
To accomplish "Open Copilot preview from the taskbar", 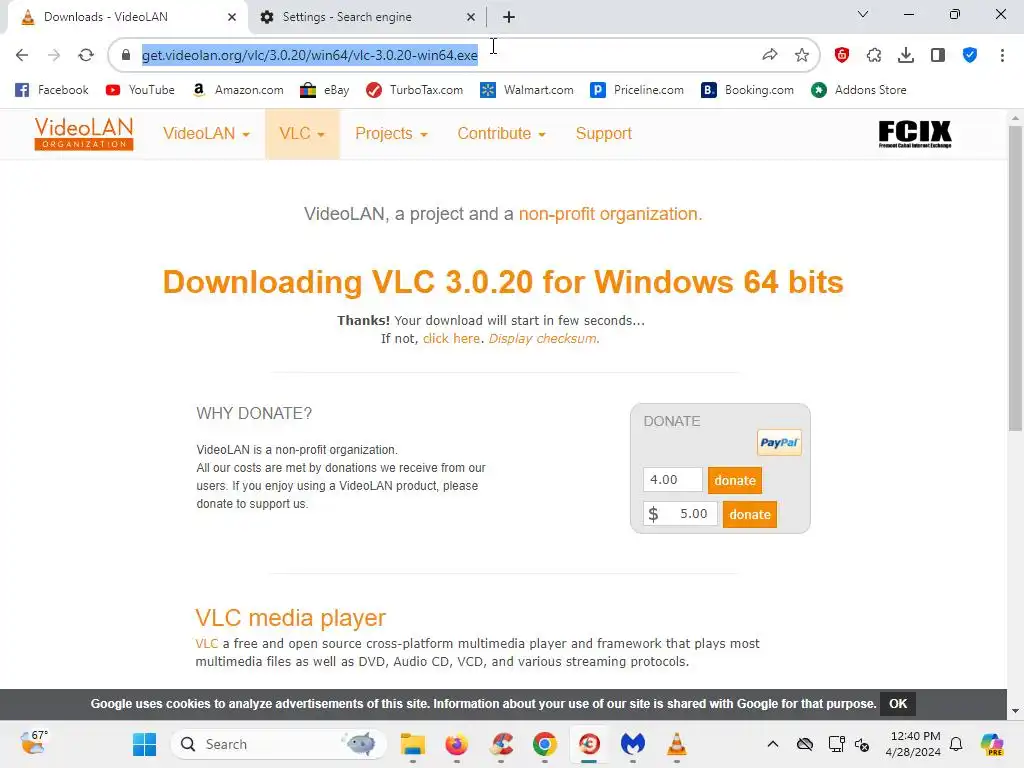I will click(992, 744).
